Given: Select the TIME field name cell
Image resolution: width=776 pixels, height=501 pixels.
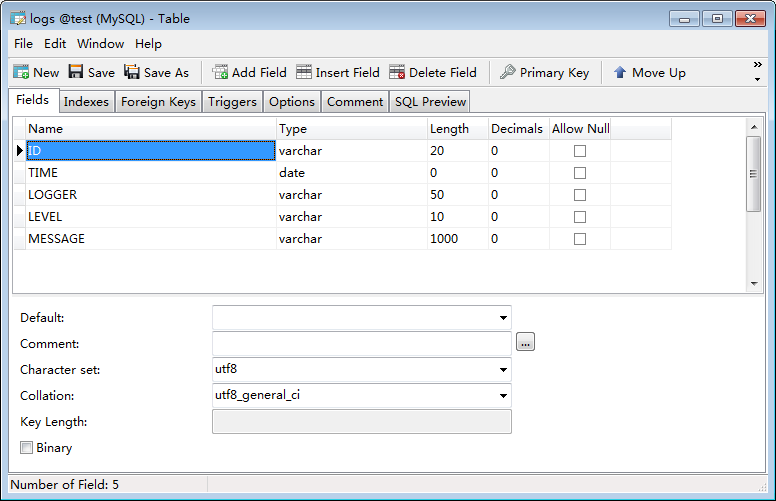Looking at the screenshot, I should [x=150, y=173].
